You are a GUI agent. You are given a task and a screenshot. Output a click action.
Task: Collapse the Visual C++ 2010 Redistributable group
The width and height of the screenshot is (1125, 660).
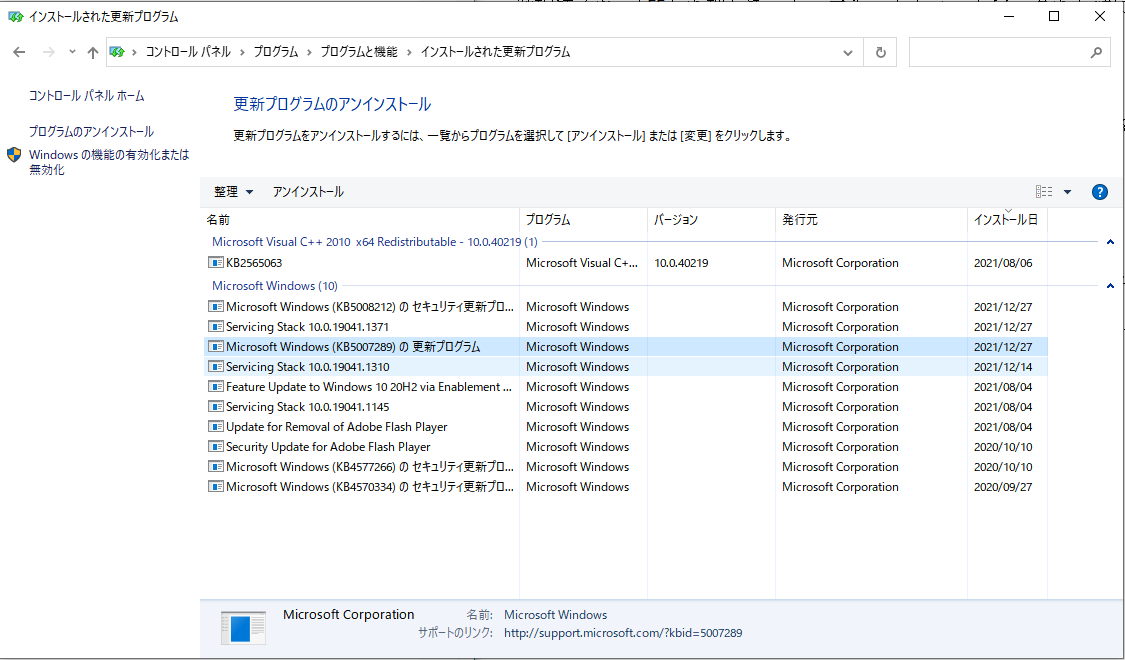pyautogui.click(x=1110, y=242)
